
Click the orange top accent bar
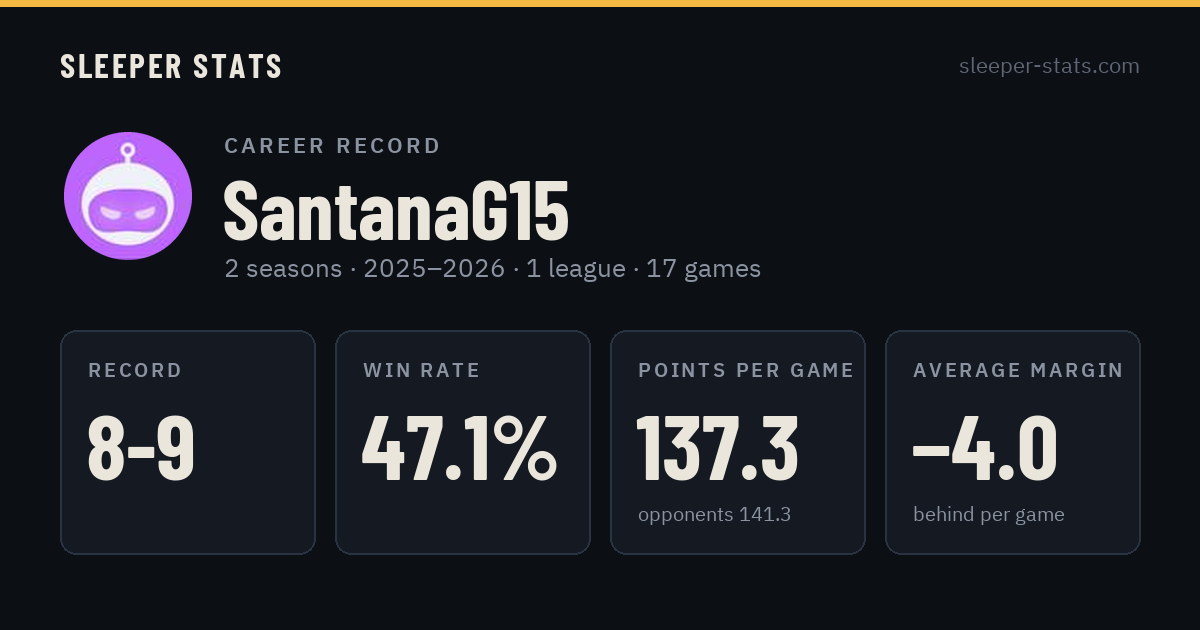[x=600, y=3]
